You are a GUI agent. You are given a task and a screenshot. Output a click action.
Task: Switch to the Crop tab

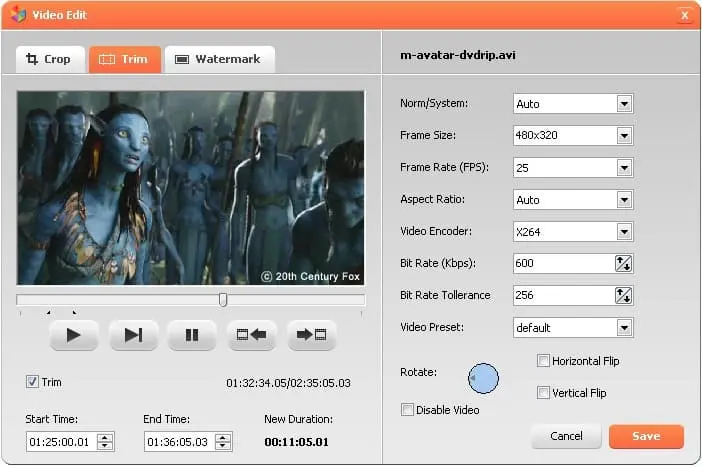[50, 59]
